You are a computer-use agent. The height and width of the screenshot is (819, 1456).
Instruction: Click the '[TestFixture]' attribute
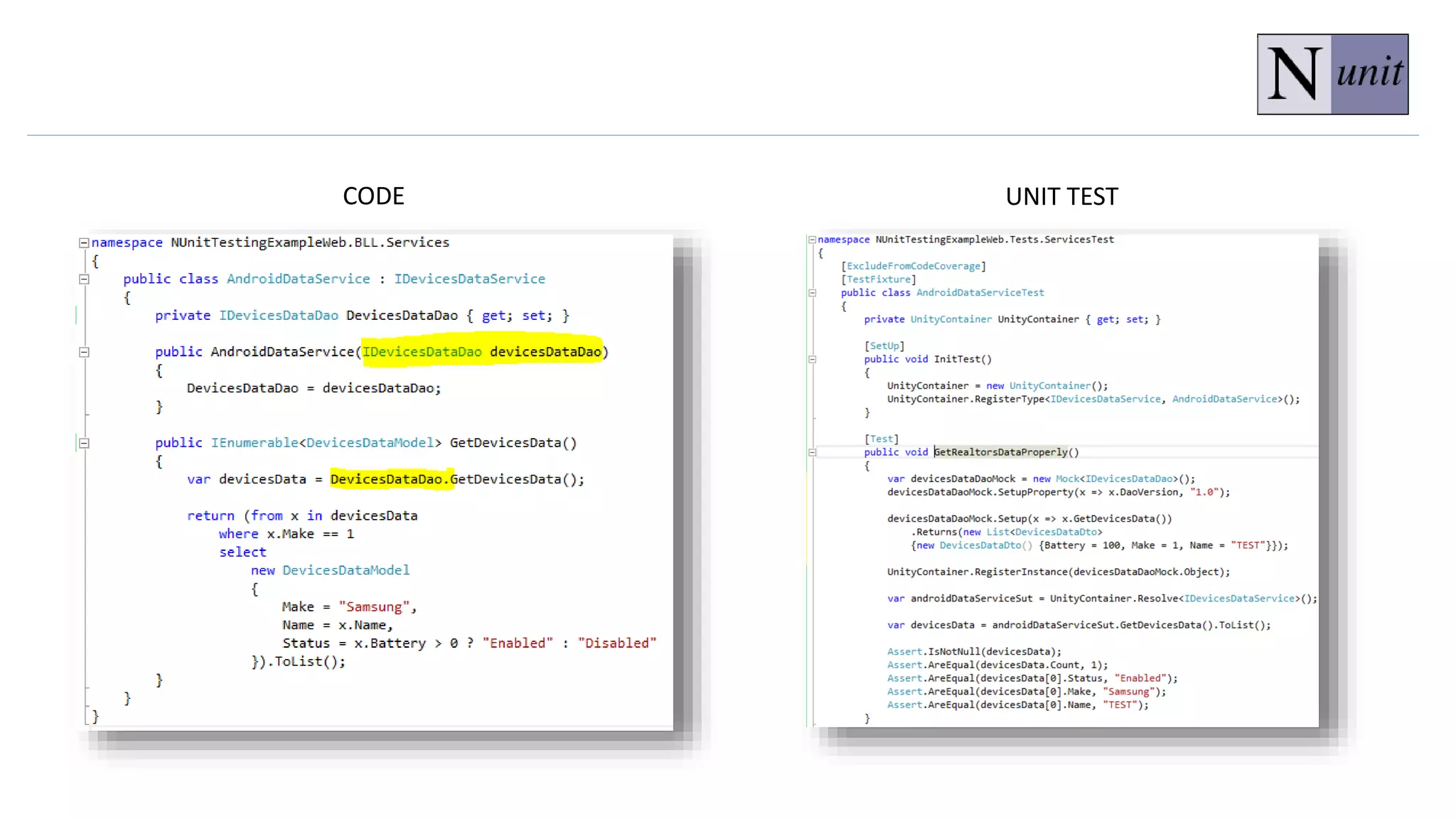click(879, 279)
